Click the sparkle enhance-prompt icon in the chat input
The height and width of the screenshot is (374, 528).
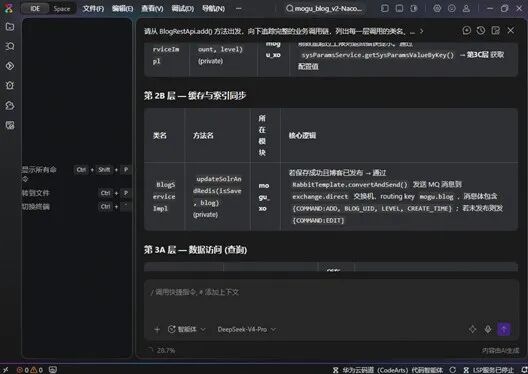[x=472, y=329]
